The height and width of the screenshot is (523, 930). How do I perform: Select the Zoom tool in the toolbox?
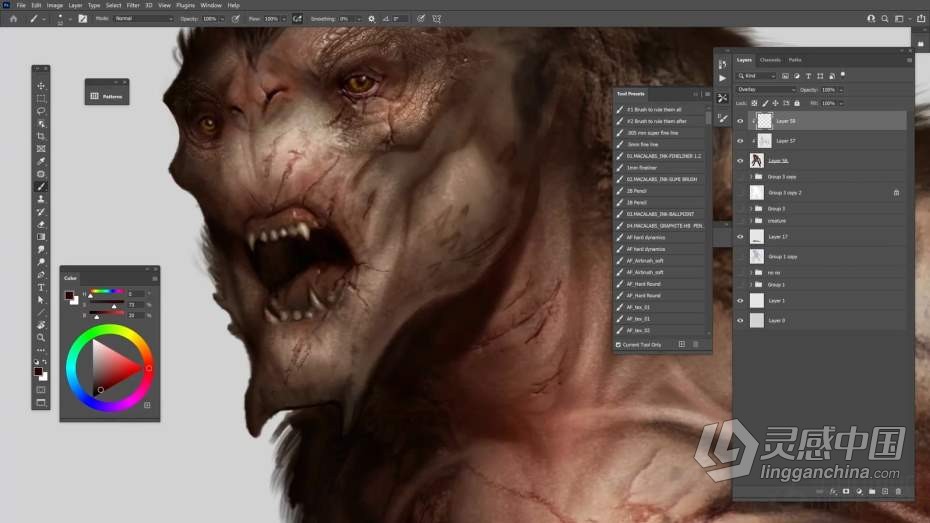pos(41,337)
